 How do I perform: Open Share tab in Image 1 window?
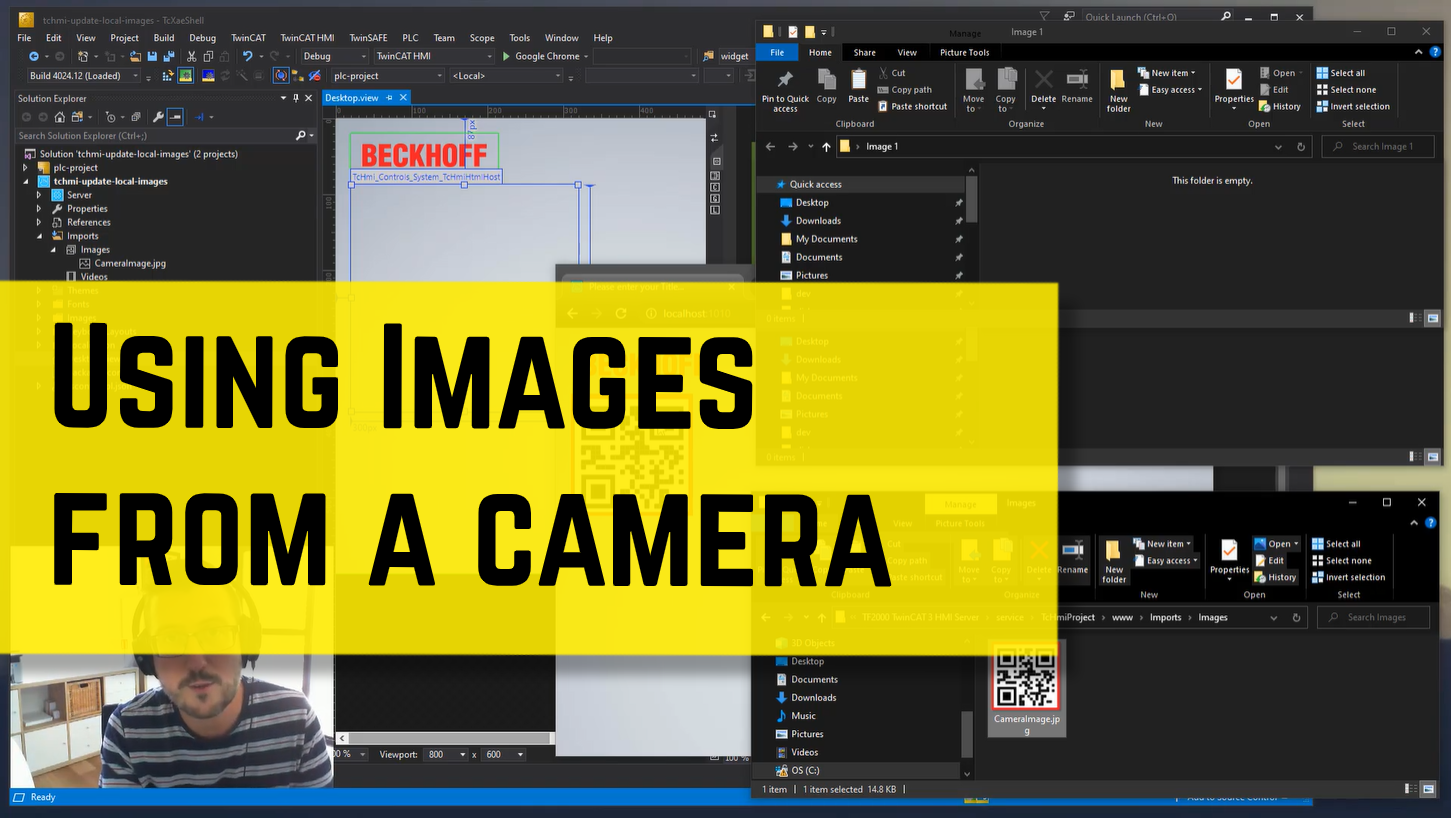click(x=865, y=53)
